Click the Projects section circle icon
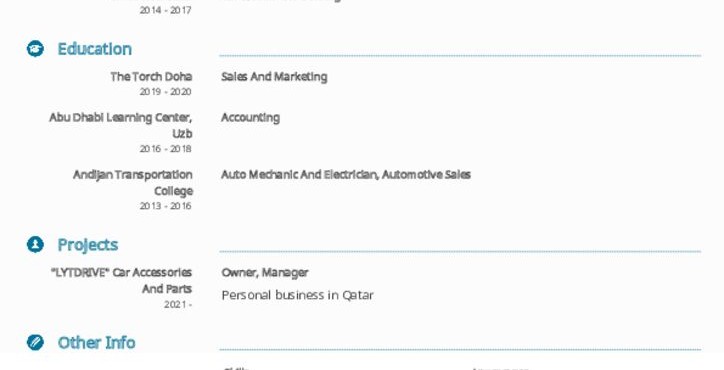This screenshot has width=724, height=370. (x=35, y=244)
